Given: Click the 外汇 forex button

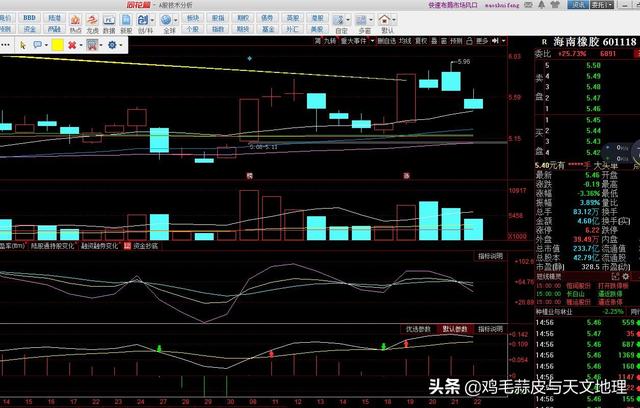Looking at the screenshot, I should 292,29.
